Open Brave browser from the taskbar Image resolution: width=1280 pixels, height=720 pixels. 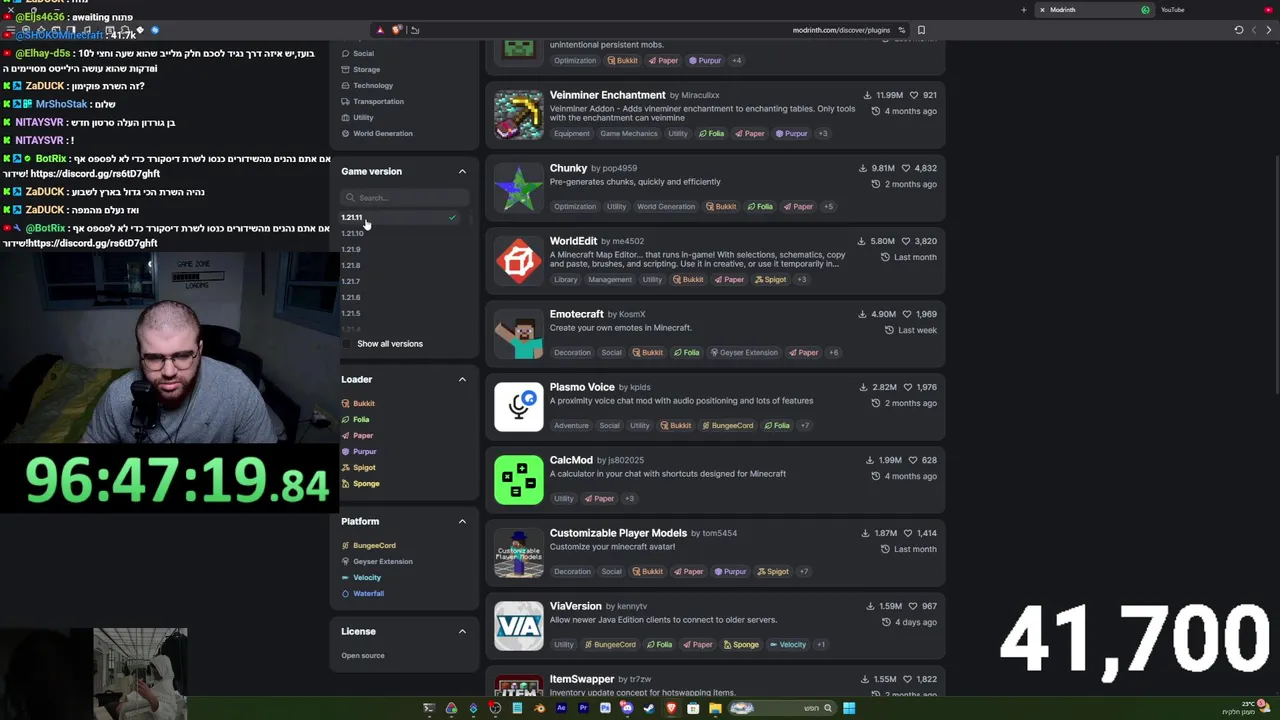coord(671,708)
